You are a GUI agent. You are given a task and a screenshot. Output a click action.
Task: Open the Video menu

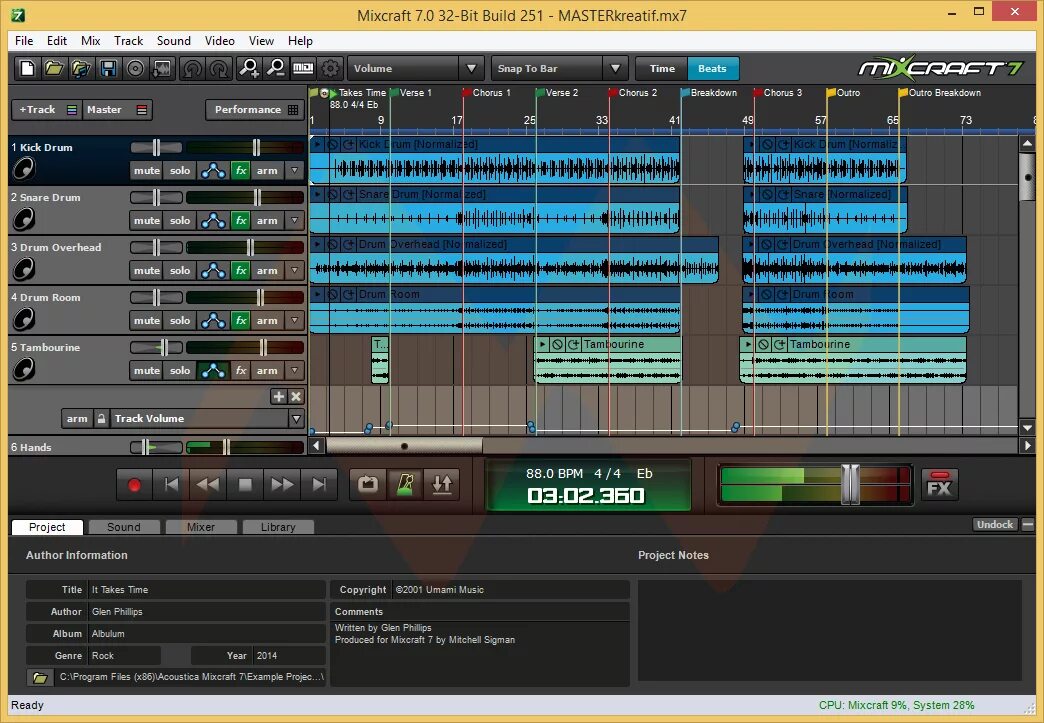(x=220, y=41)
